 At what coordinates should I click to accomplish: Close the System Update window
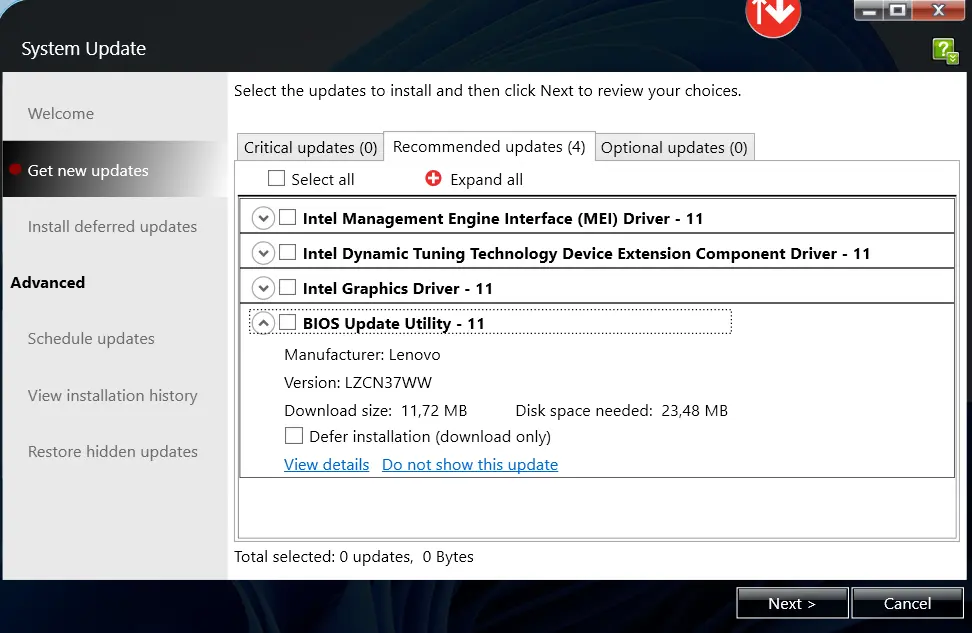pyautogui.click(x=939, y=10)
